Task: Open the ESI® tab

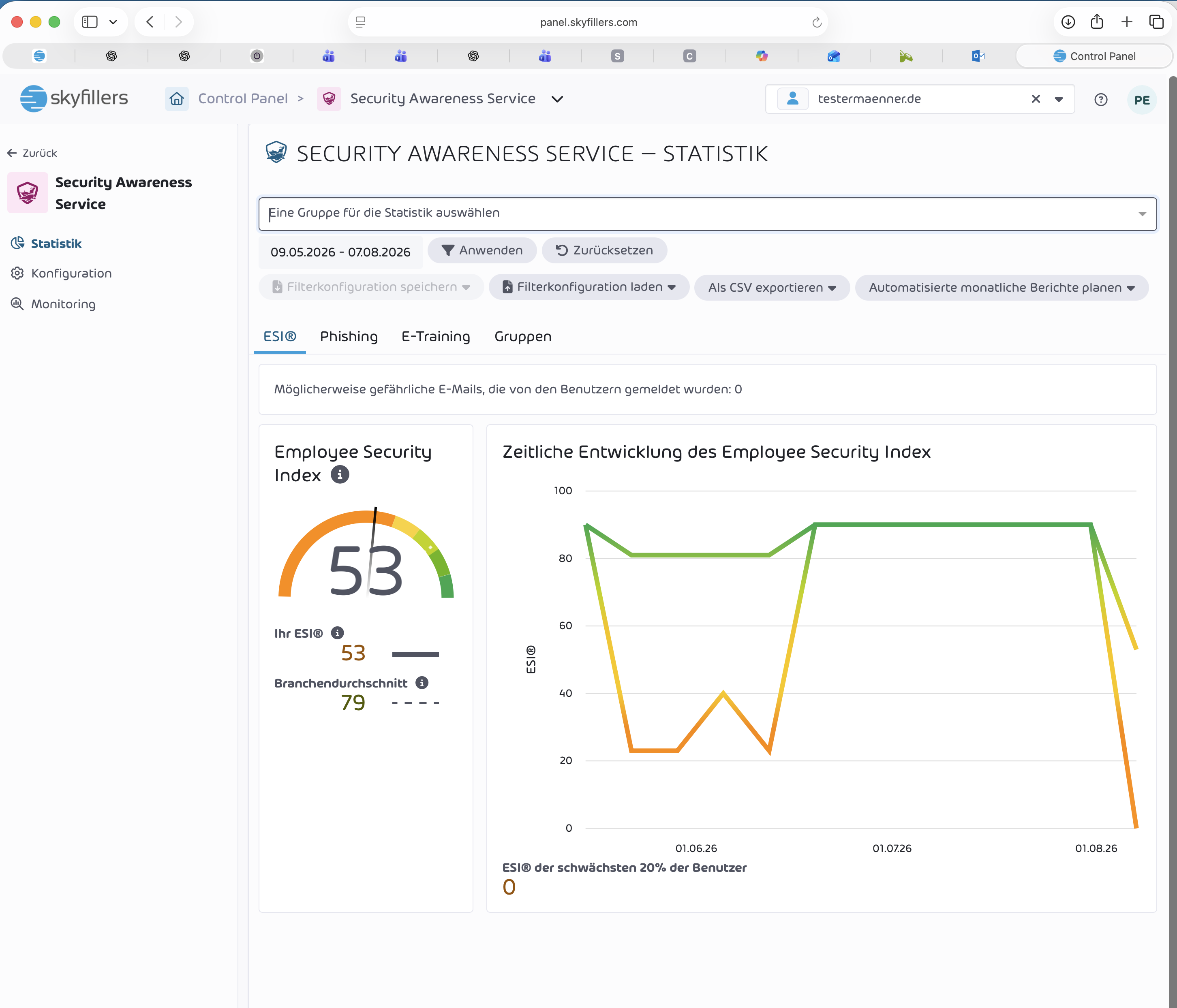Action: [280, 336]
